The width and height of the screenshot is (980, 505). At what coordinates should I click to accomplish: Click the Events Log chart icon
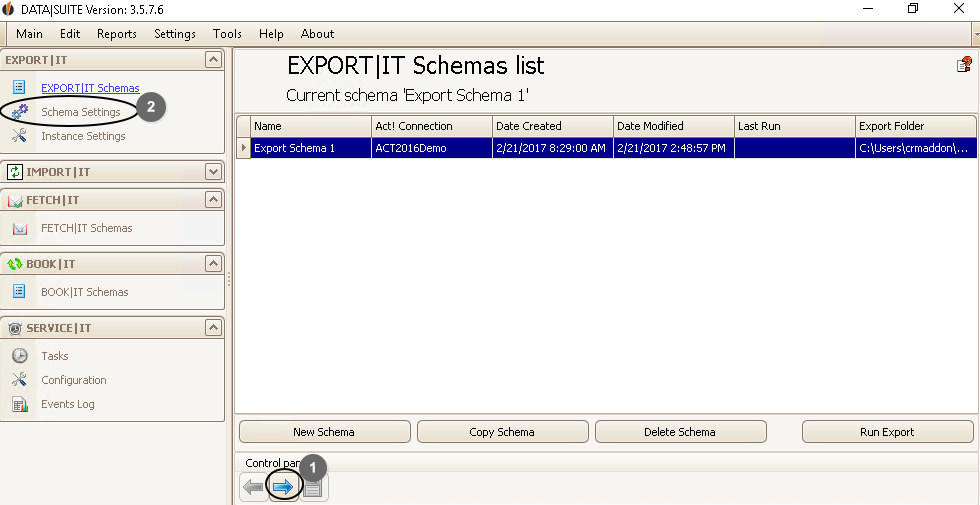[20, 404]
